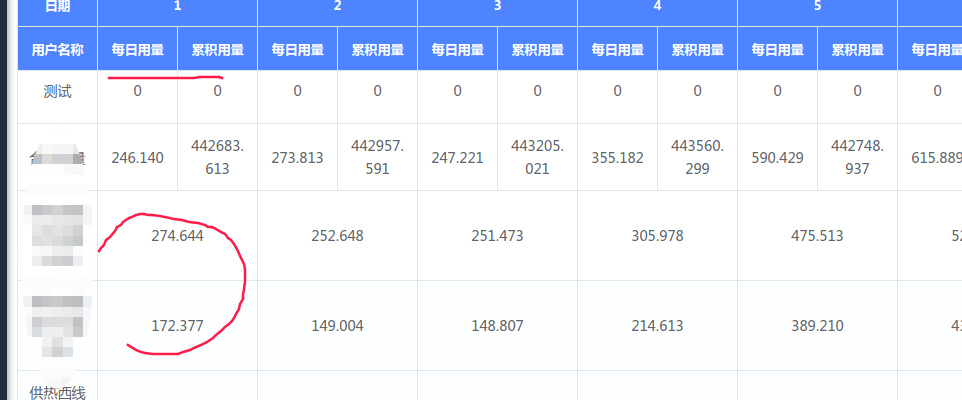Image resolution: width=962 pixels, height=400 pixels.
Task: Select the date 3 column header
Action: 497,6
